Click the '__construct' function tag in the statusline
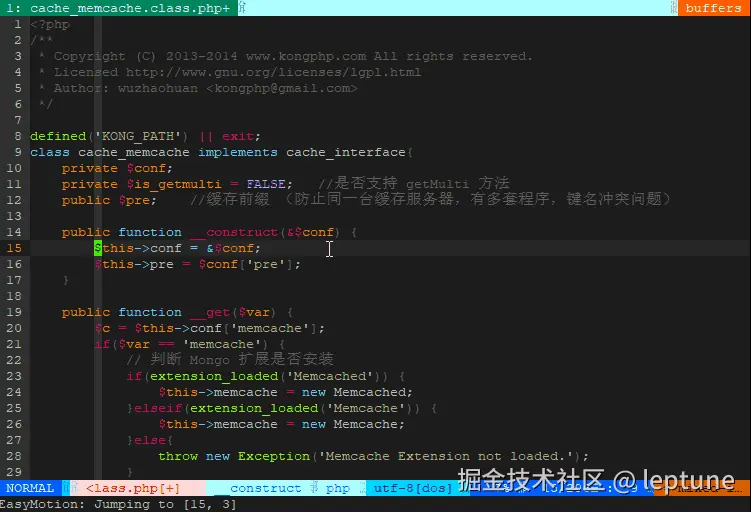The height and width of the screenshot is (512, 751). click(259, 488)
